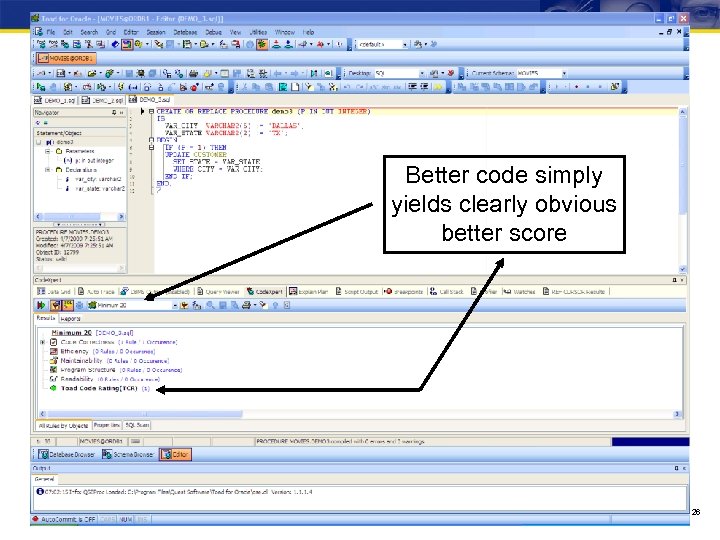This screenshot has height=540, width=720.
Task: Collapse the demo3 node in Navigator
Action: (39, 142)
